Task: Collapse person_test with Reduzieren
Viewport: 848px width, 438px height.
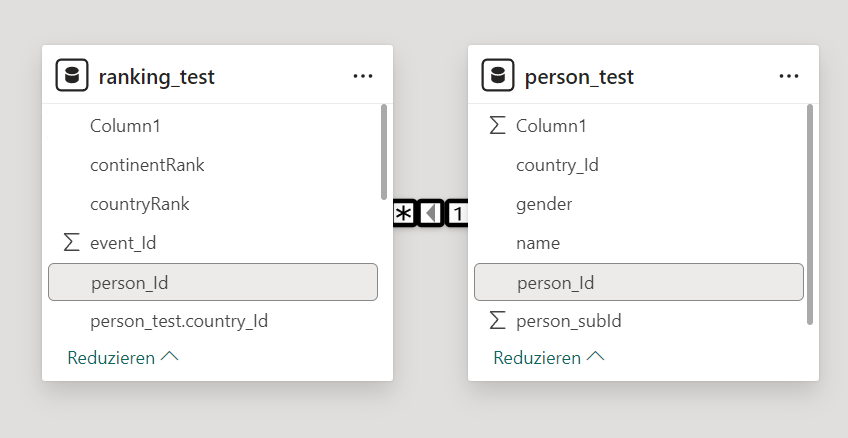Action: (x=548, y=357)
